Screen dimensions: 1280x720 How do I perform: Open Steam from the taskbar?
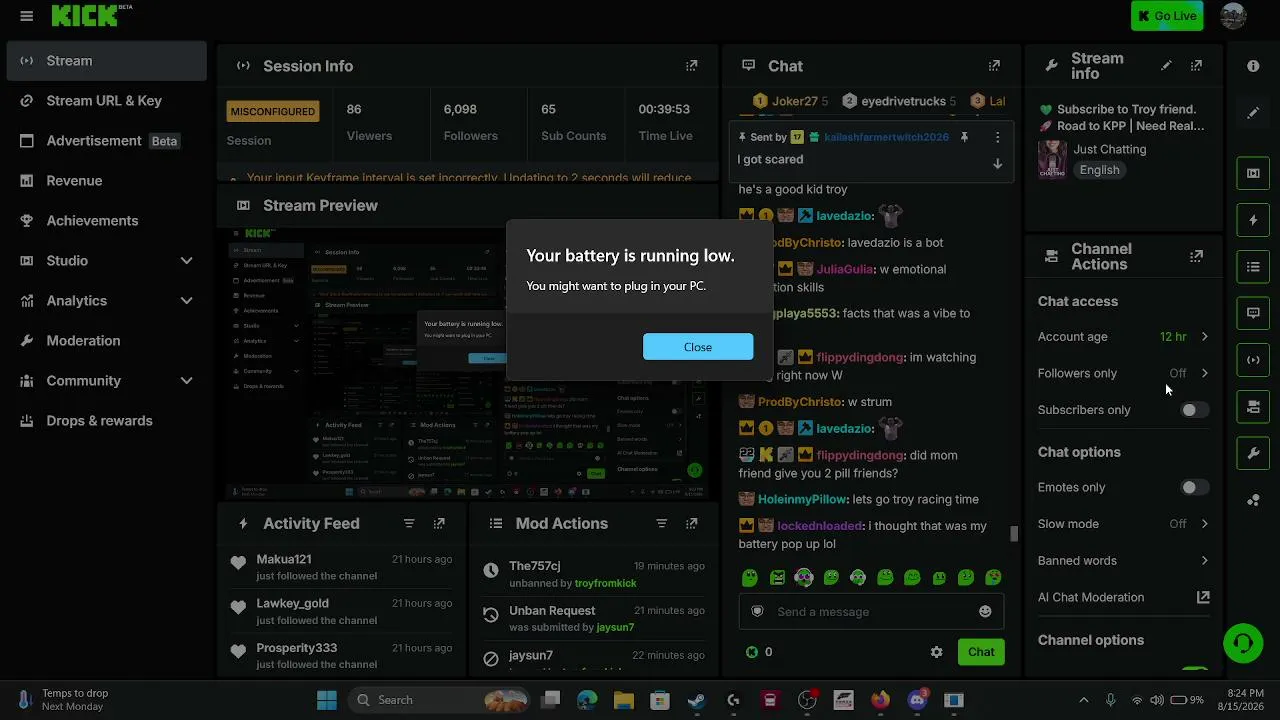pos(696,700)
